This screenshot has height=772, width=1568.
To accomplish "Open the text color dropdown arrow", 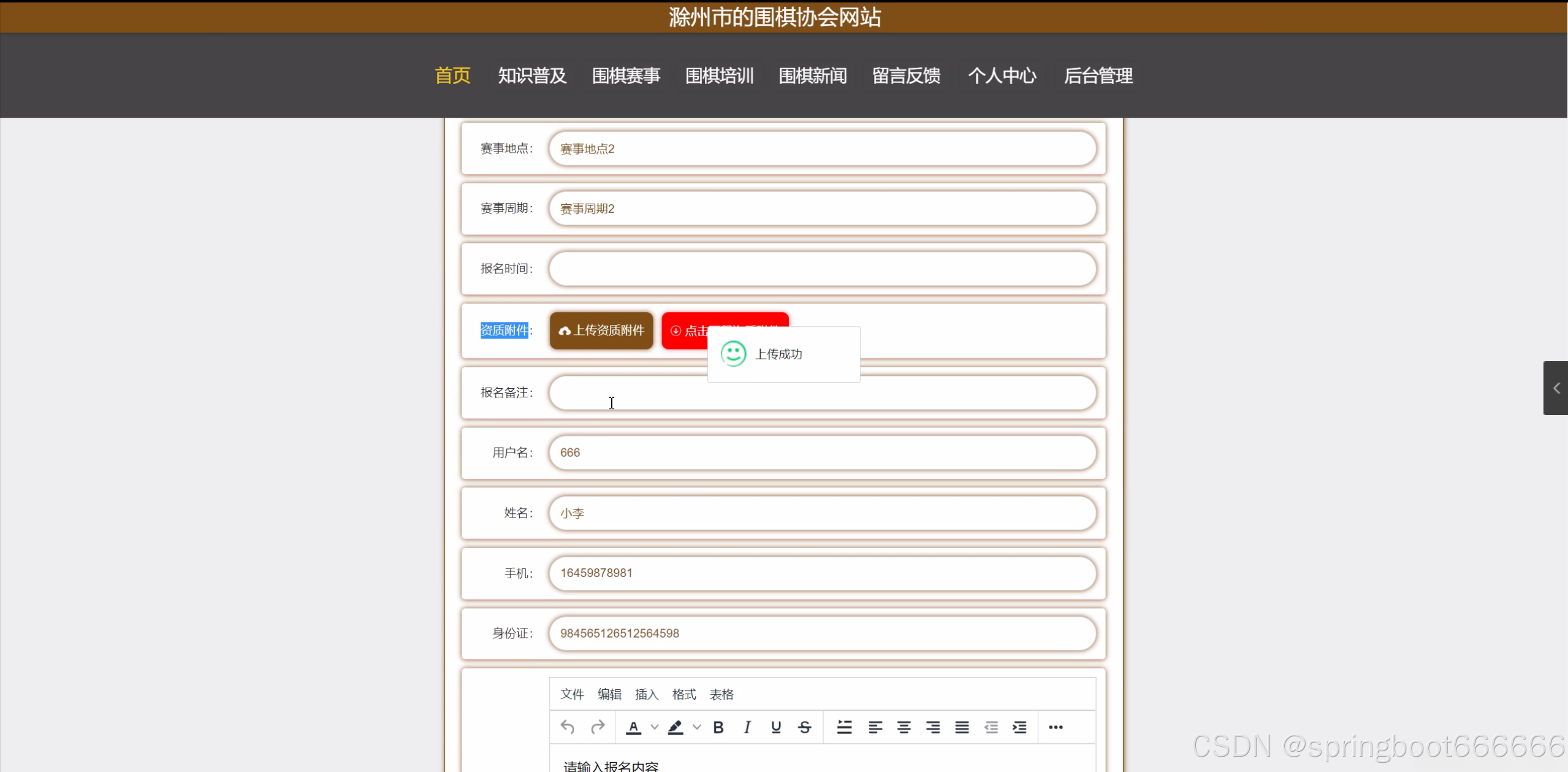I will 655,727.
